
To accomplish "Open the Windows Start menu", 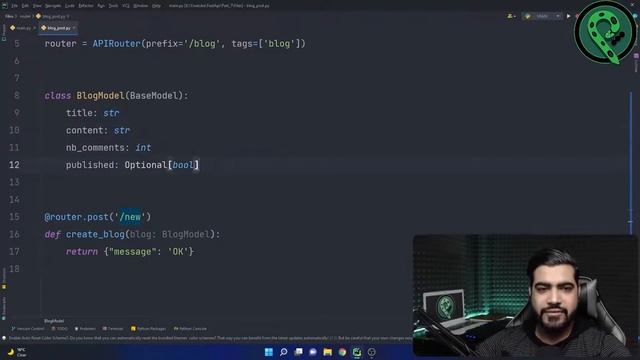I will 269,352.
